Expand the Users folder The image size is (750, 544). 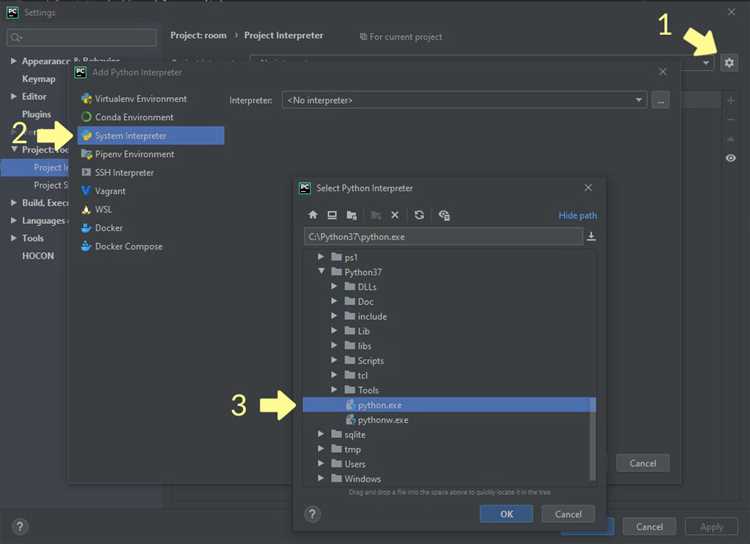click(320, 464)
